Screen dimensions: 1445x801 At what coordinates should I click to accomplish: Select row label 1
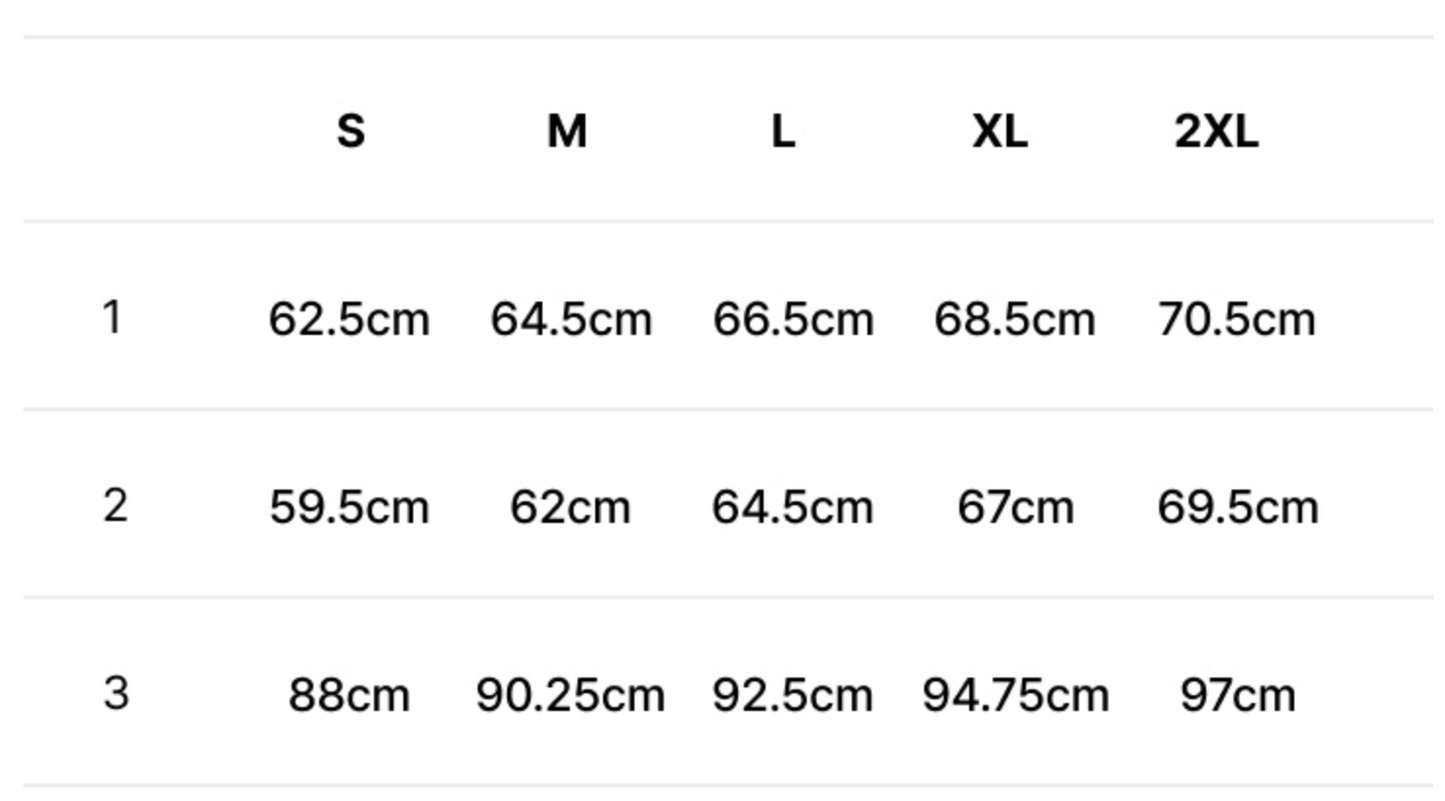tap(112, 318)
